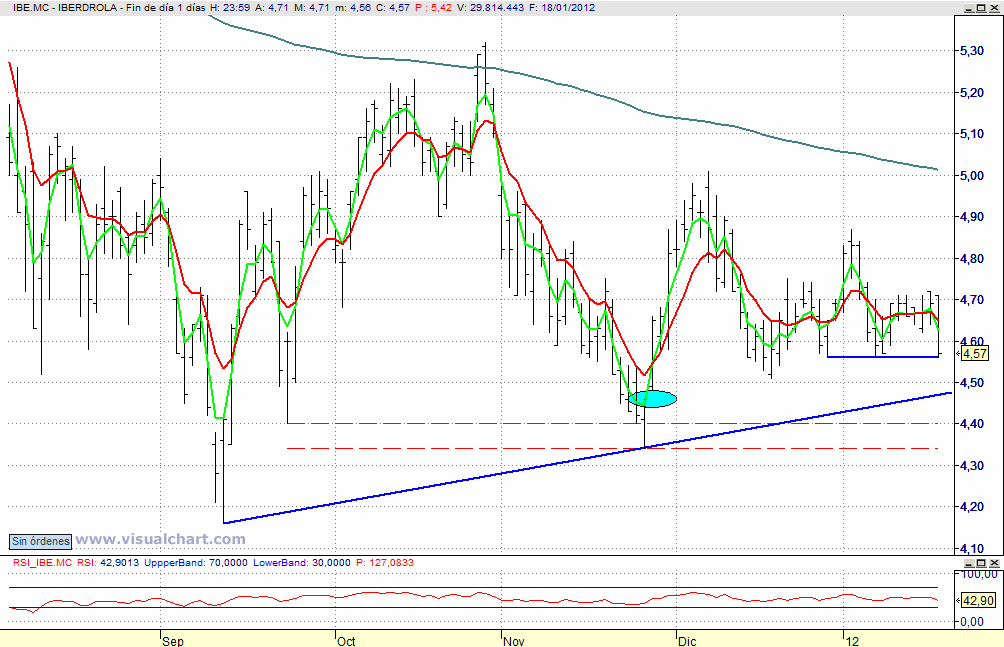The height and width of the screenshot is (647, 1004).
Task: Click the 5,30 price scale label
Action: click(972, 51)
